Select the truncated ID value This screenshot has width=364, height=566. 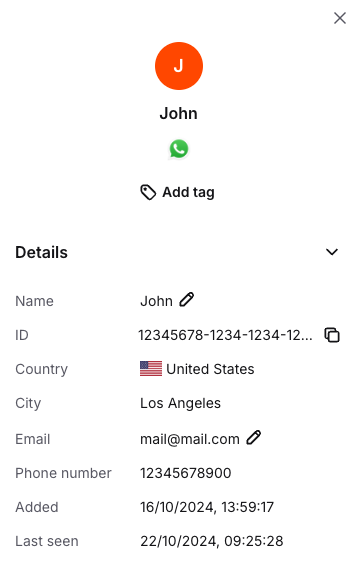click(226, 335)
